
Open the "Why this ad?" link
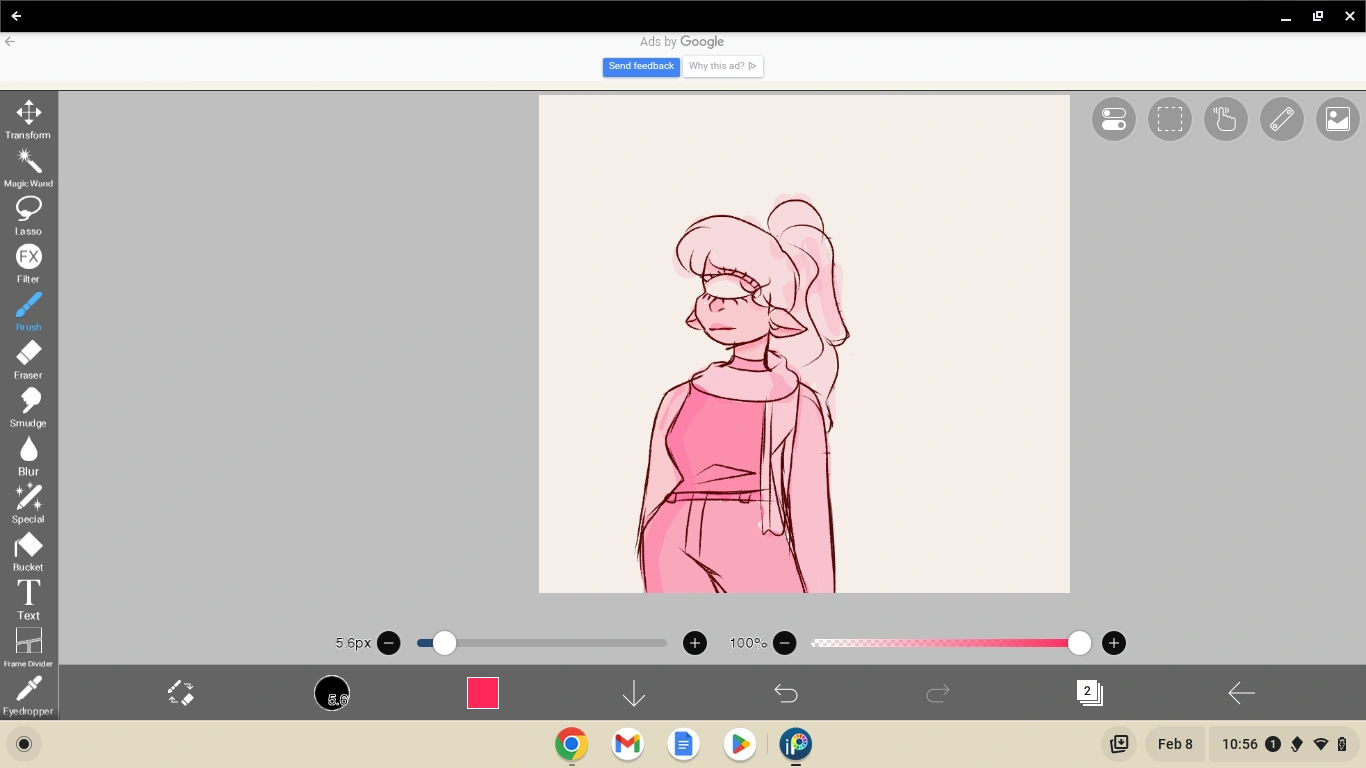722,66
